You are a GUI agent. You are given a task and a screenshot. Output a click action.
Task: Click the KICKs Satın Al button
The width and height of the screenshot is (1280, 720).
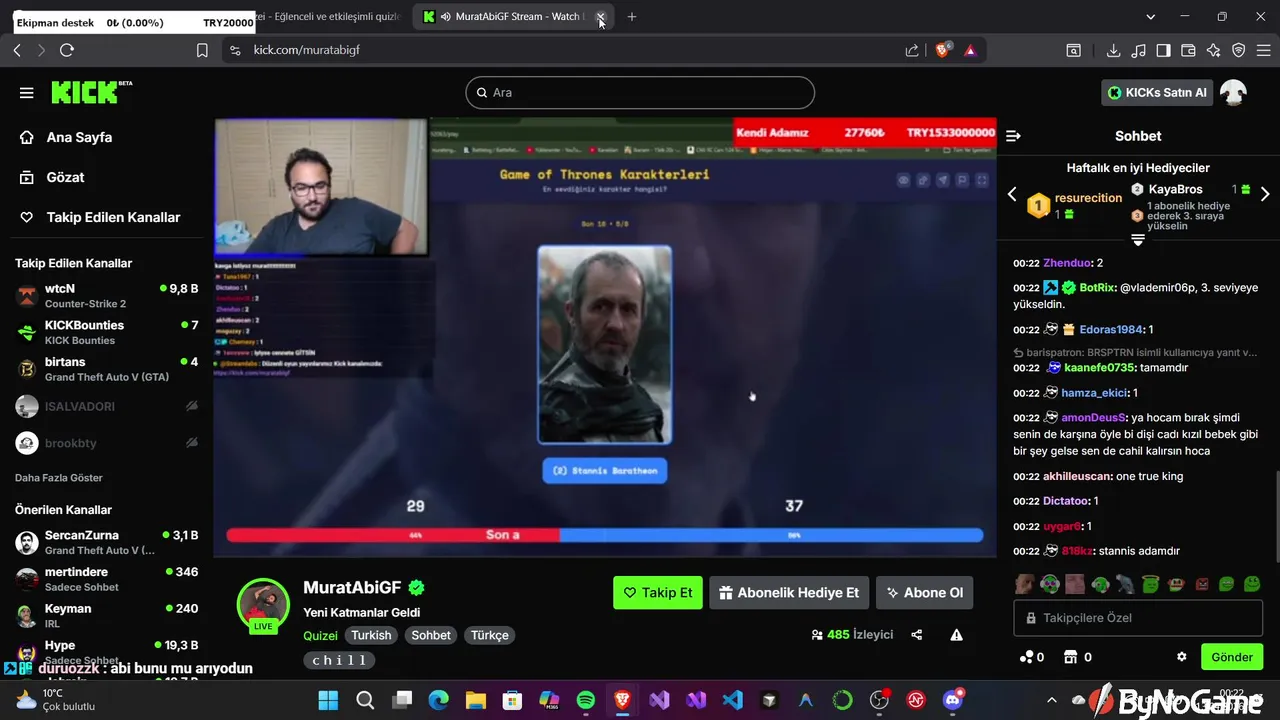point(1157,92)
